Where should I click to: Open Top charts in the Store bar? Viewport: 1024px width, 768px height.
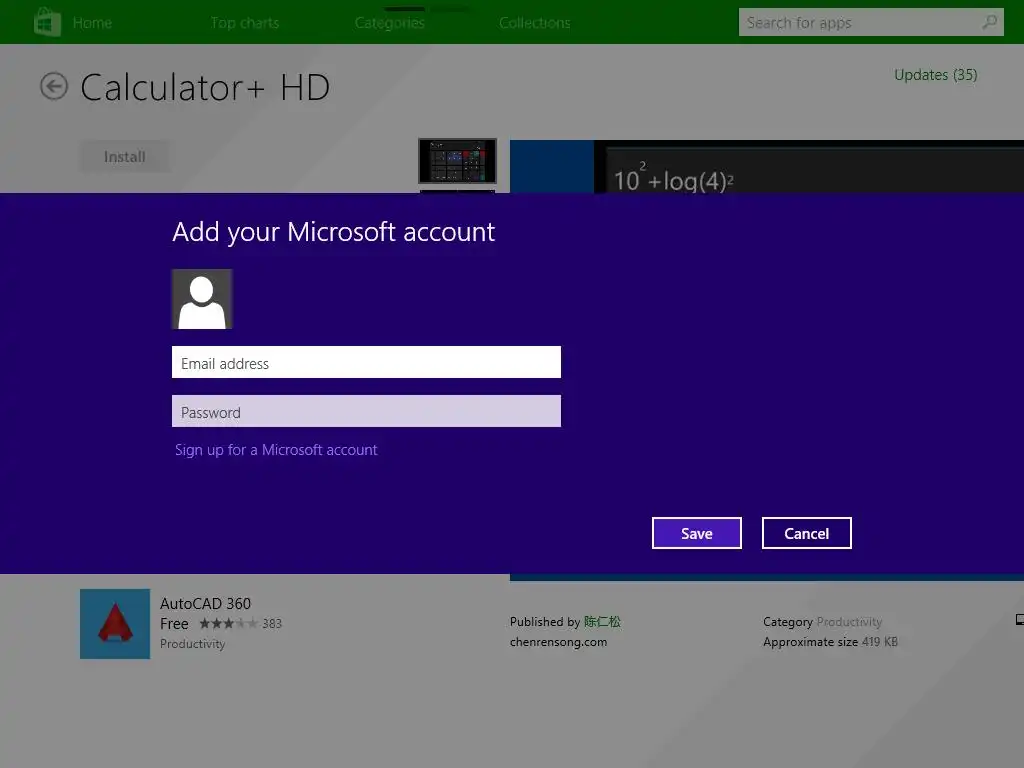245,23
